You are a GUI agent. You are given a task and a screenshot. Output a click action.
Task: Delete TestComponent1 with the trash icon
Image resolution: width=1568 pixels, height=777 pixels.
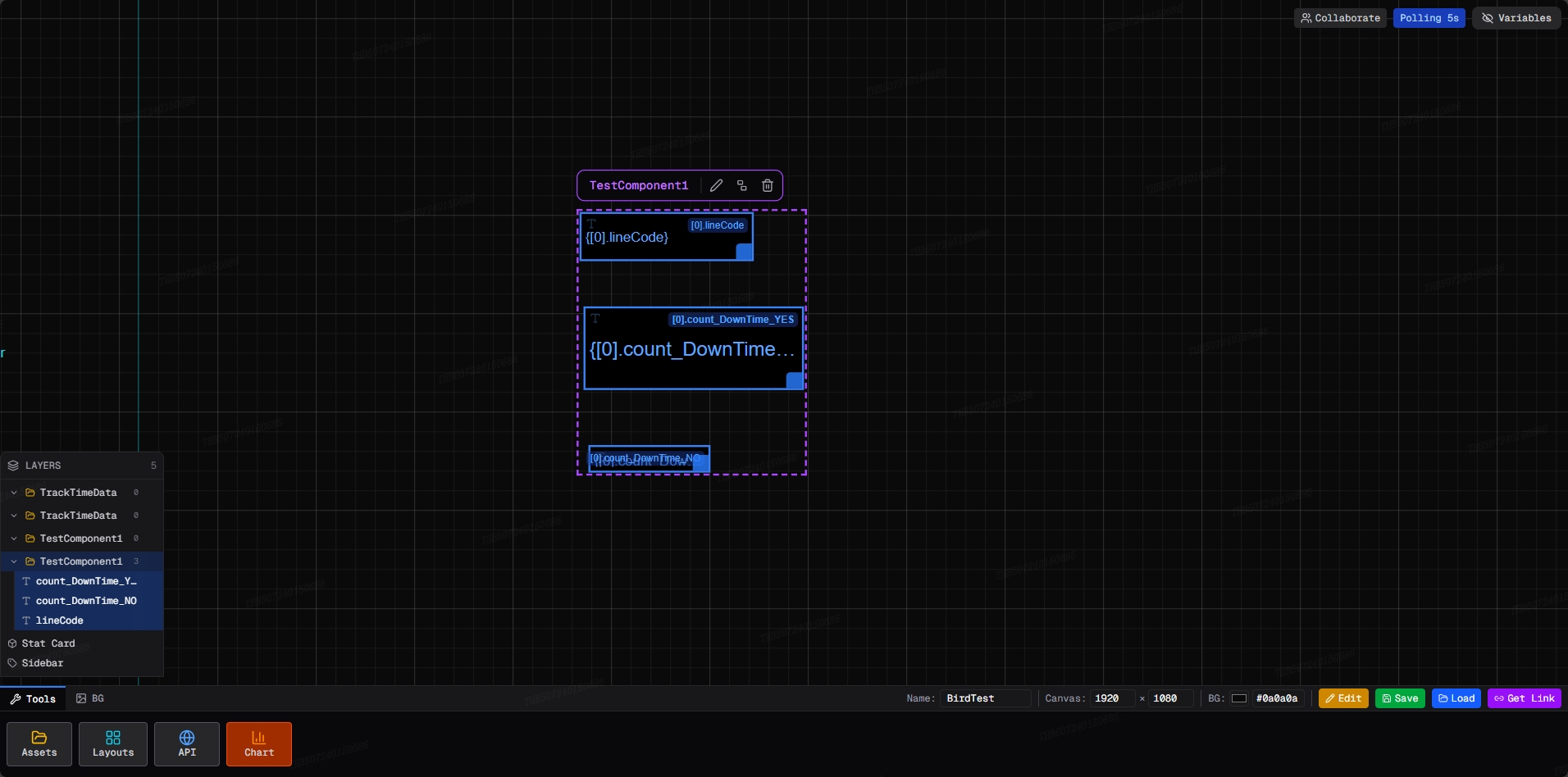click(767, 185)
